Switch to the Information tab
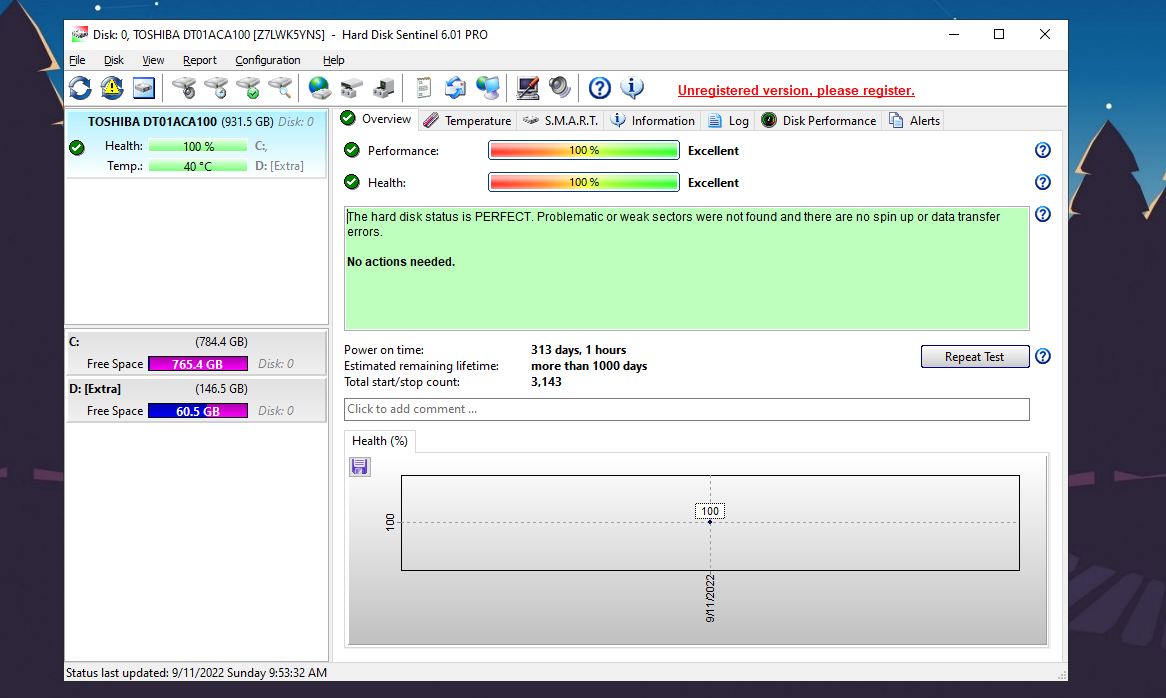 [x=652, y=120]
